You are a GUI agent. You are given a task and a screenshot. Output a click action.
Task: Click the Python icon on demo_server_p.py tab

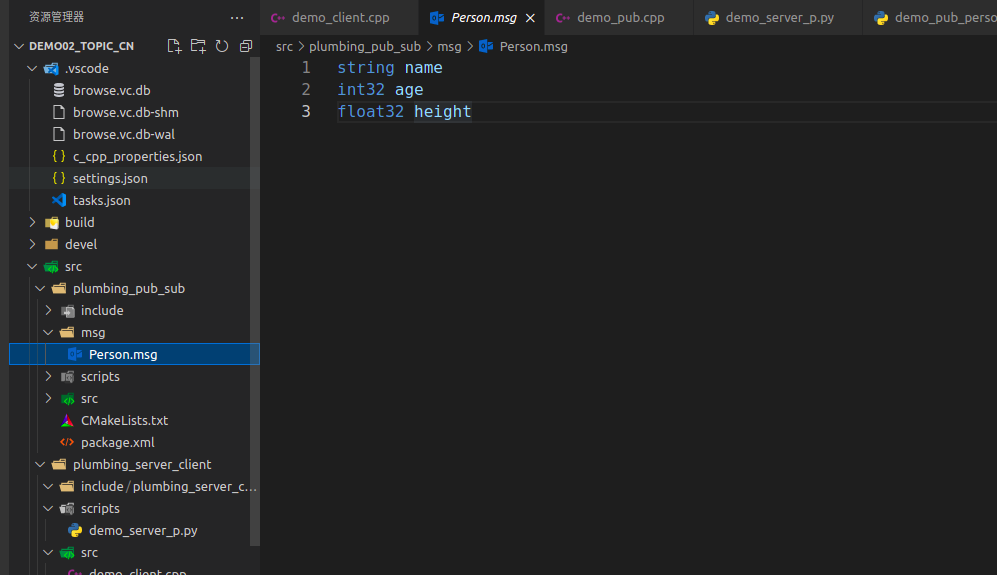712,18
